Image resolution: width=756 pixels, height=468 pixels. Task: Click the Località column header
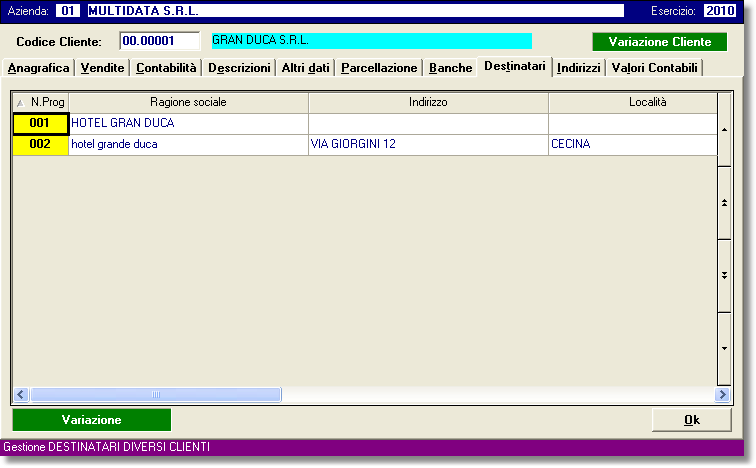click(x=633, y=102)
